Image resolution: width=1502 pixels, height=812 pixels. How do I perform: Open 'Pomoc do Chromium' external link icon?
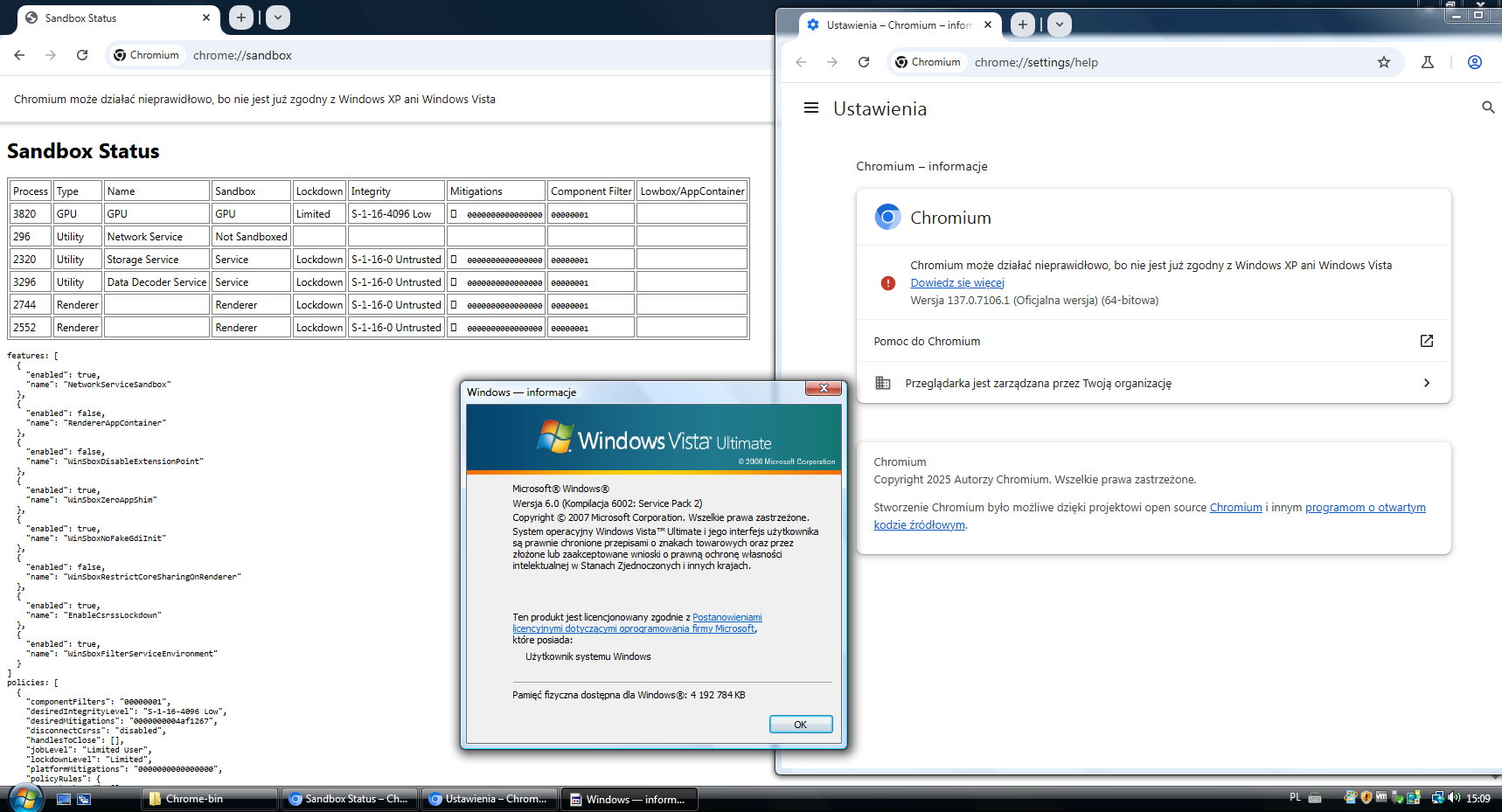pos(1427,341)
